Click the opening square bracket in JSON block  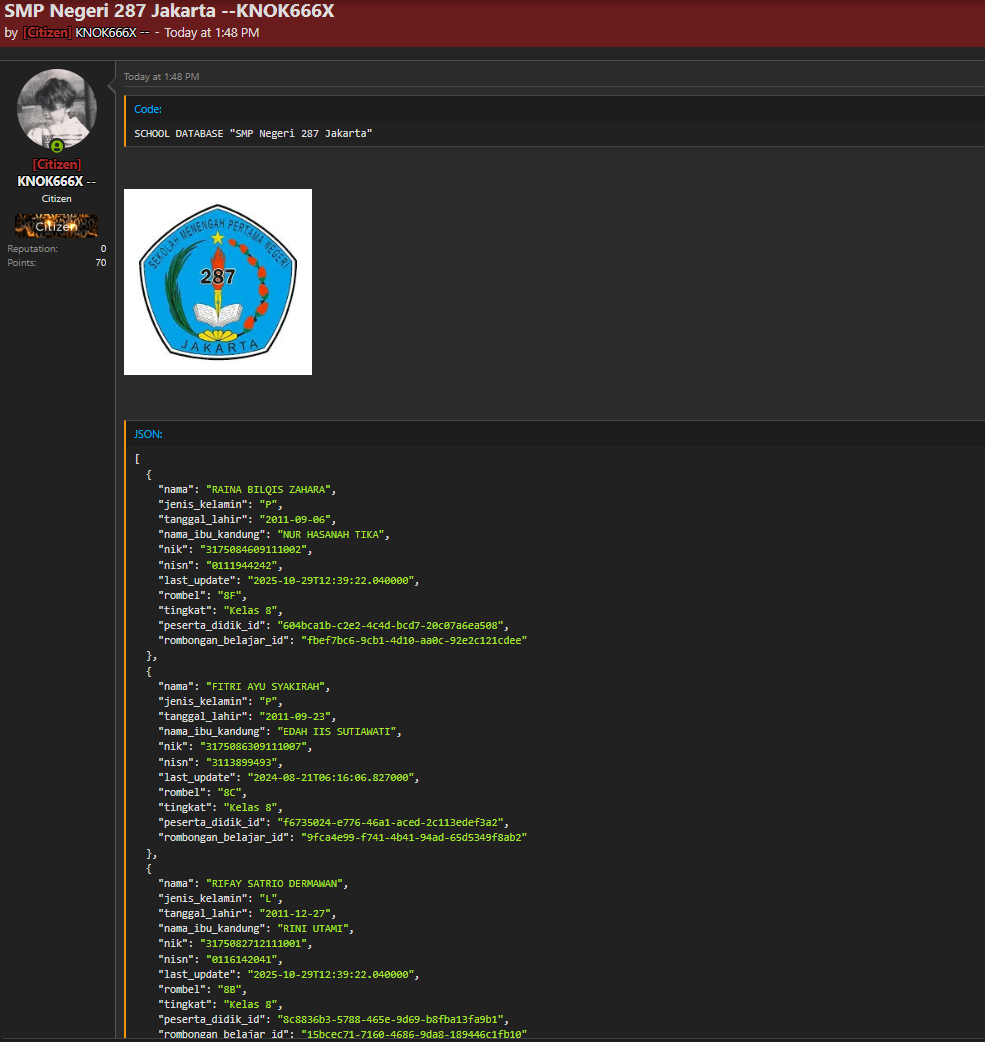pos(137,459)
